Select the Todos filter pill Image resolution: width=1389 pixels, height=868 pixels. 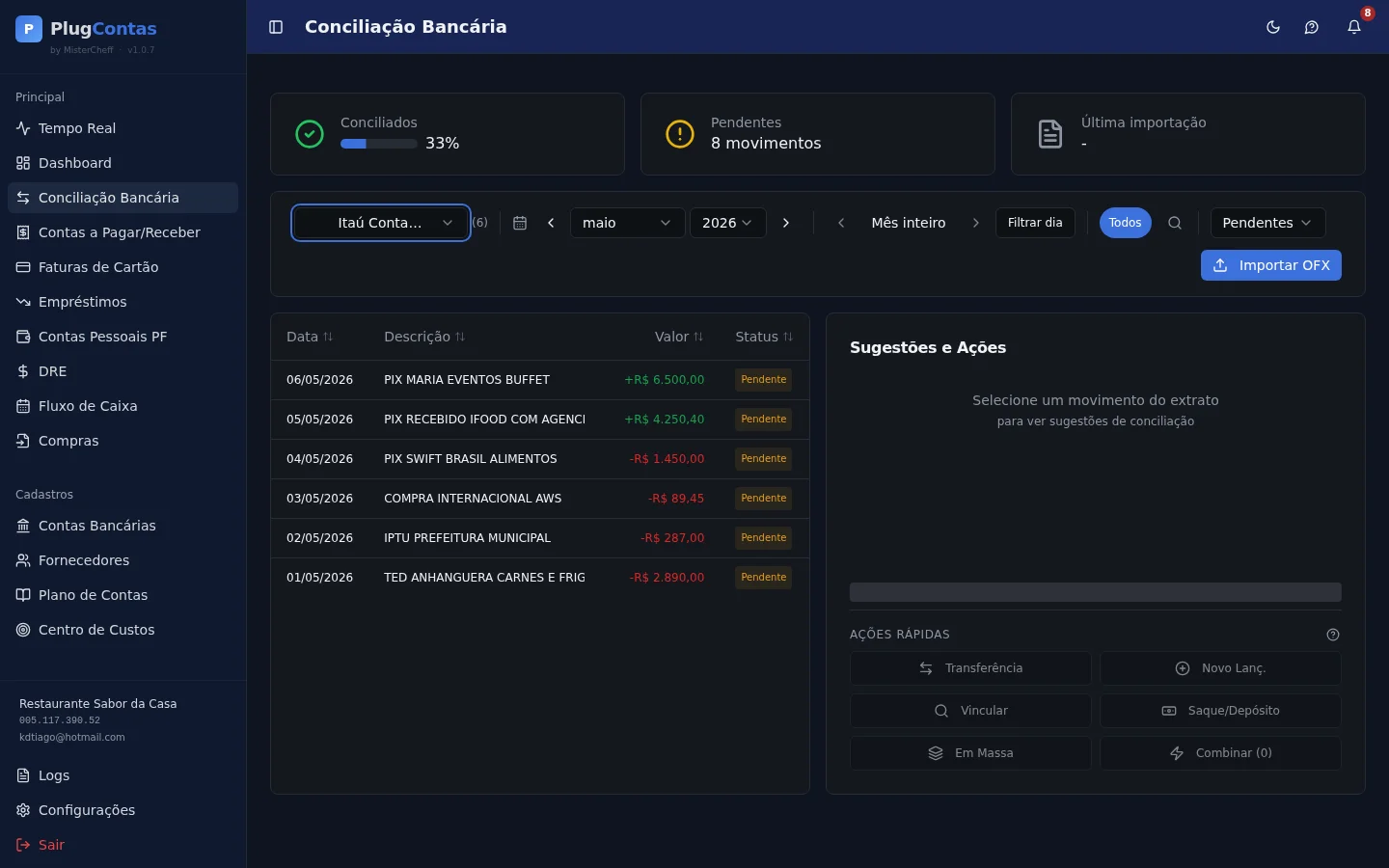[1125, 223]
